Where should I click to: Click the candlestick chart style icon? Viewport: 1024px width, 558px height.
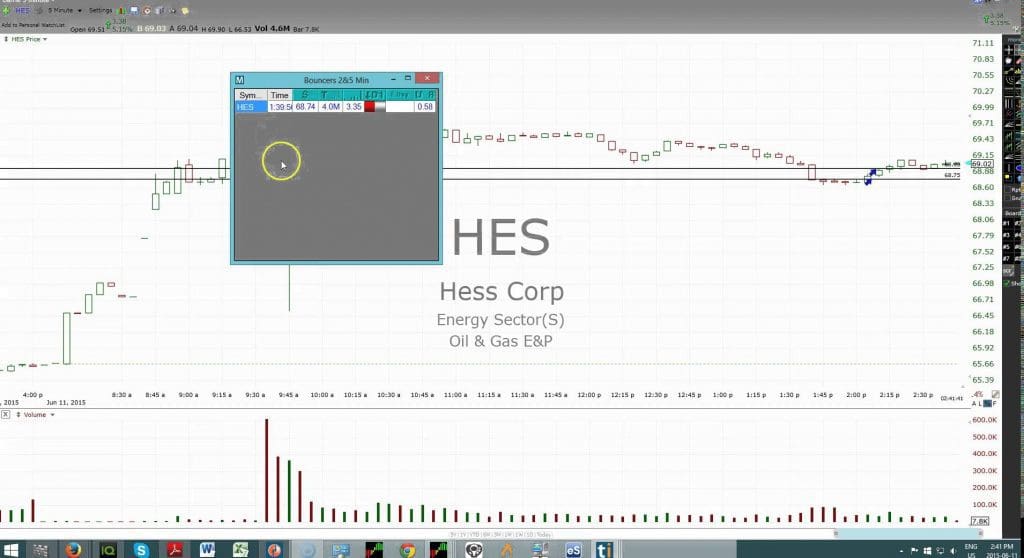121,11
